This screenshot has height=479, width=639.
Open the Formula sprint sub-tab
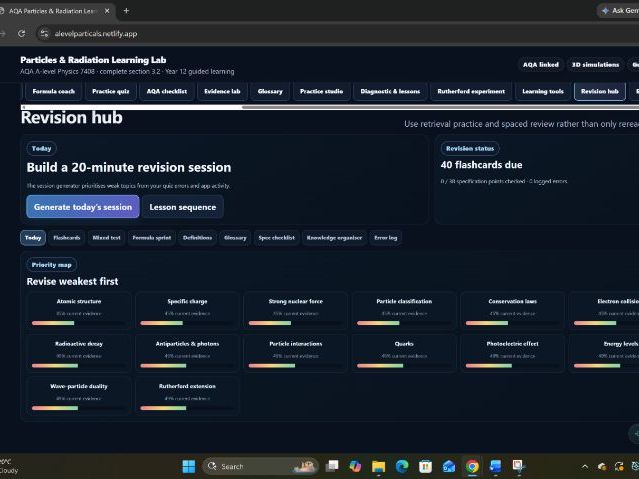pos(152,238)
